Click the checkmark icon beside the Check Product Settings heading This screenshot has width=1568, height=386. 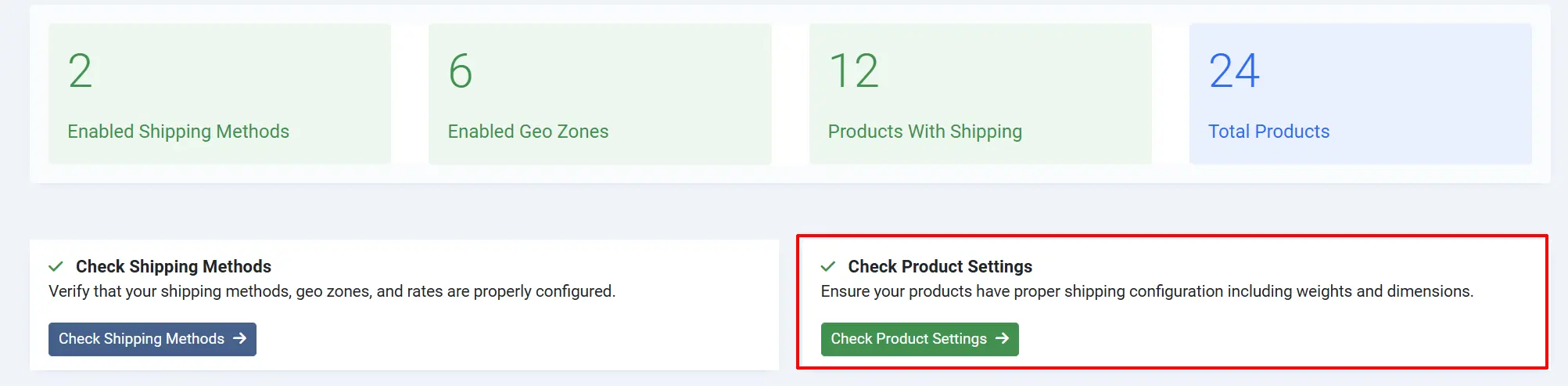click(x=828, y=266)
